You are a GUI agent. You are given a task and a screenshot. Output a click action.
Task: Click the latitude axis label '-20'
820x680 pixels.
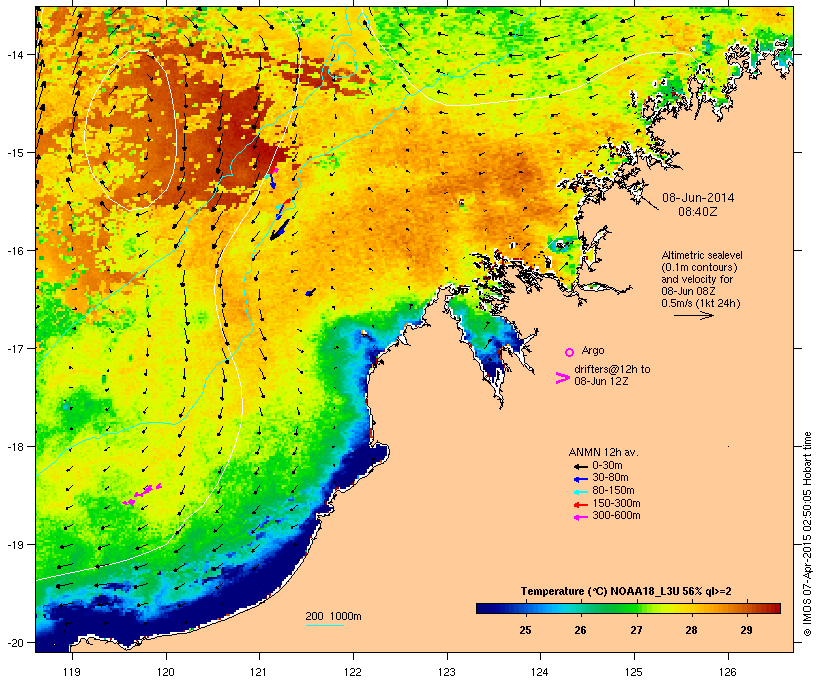click(x=14, y=642)
